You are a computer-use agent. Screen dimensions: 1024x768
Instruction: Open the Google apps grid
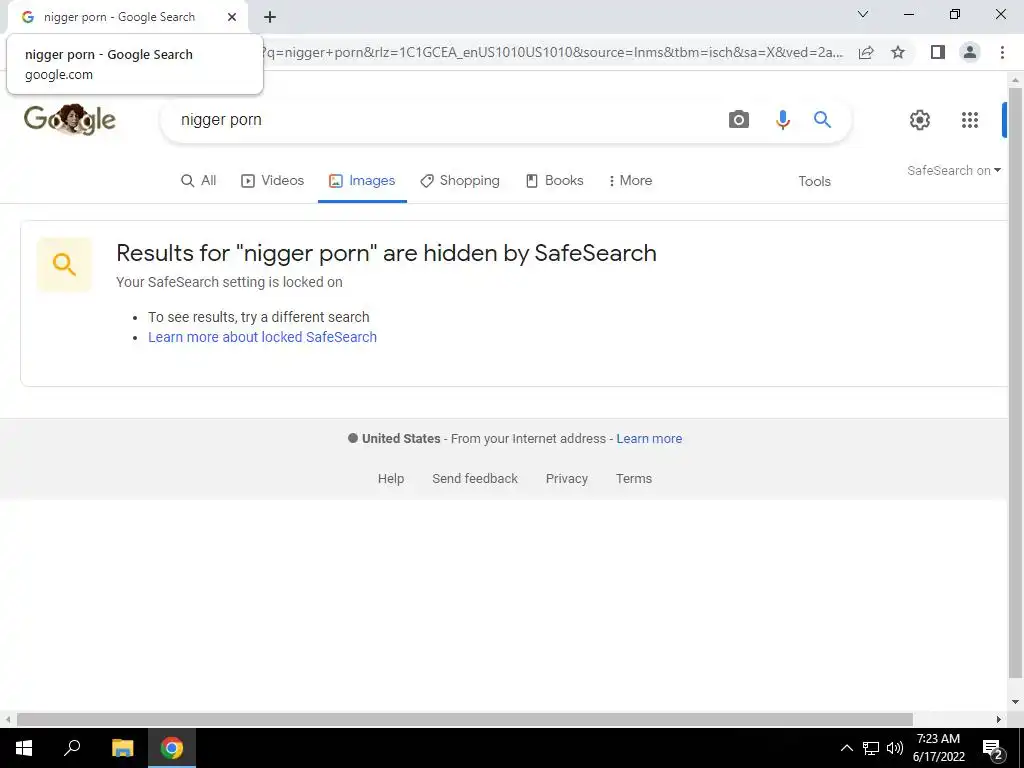coord(970,120)
